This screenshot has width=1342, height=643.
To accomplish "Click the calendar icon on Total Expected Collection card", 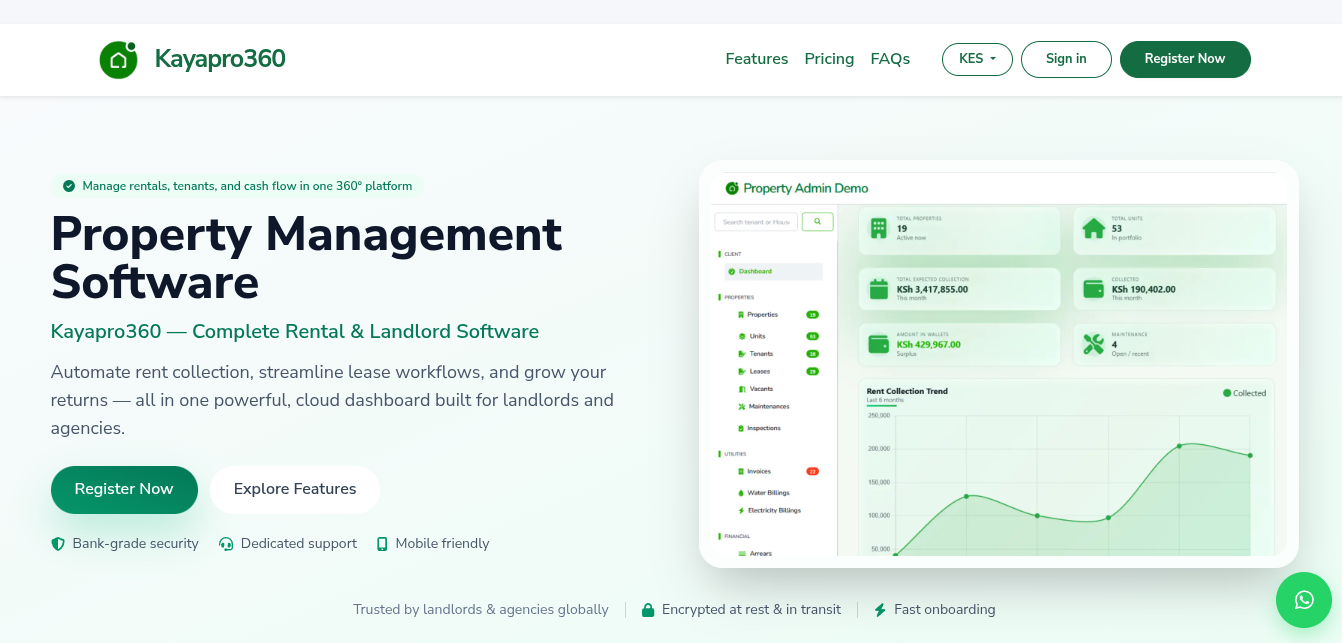I will 879,289.
